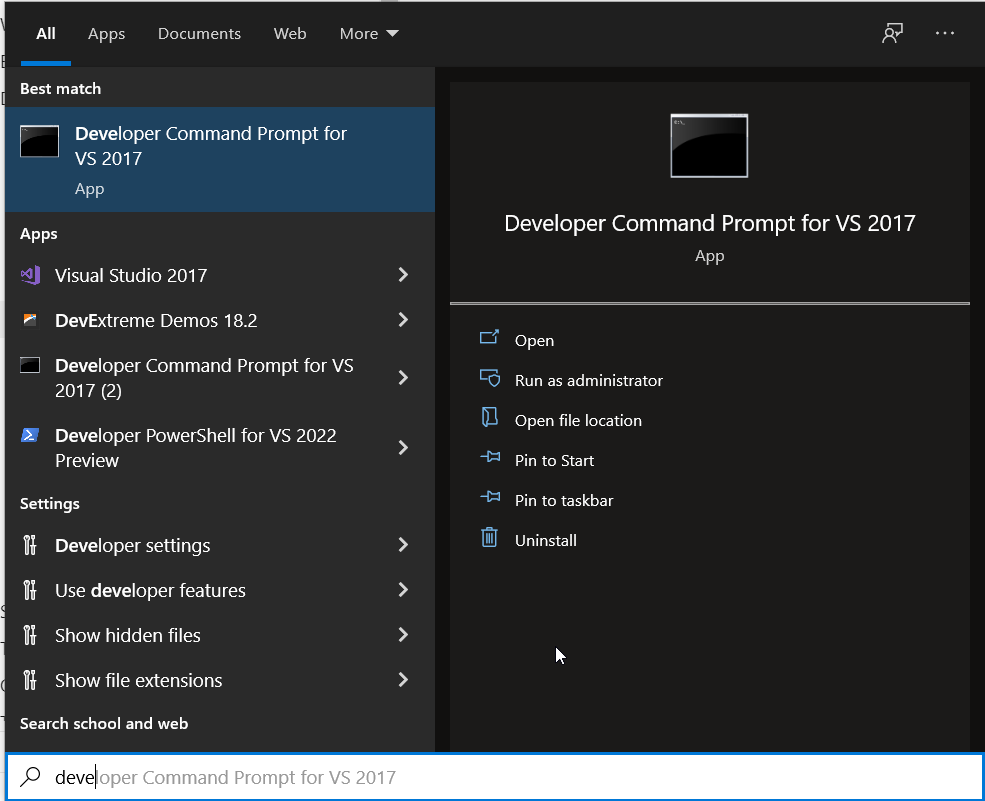Click the Show hidden files icon

[x=30, y=635]
